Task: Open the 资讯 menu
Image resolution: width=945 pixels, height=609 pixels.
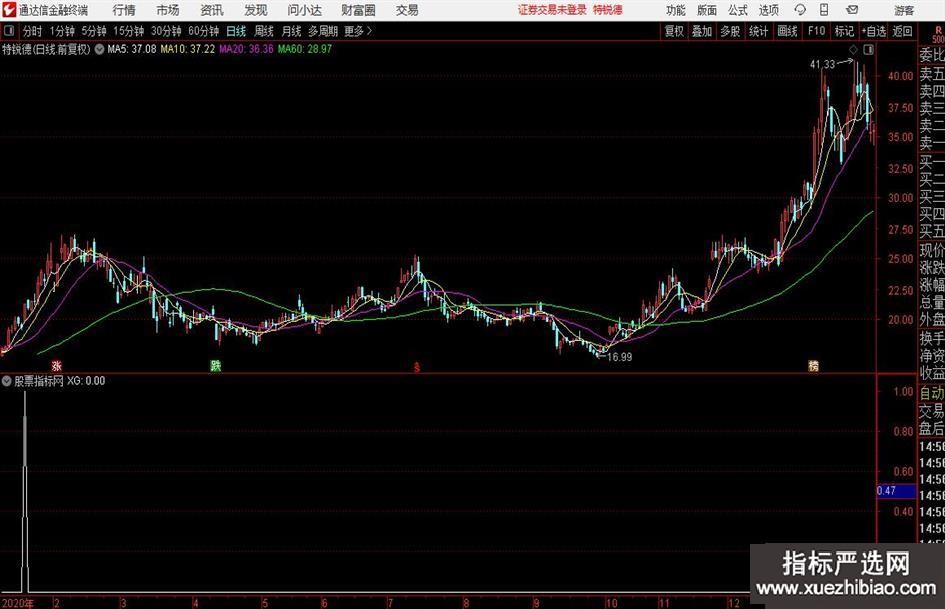Action: 212,10
